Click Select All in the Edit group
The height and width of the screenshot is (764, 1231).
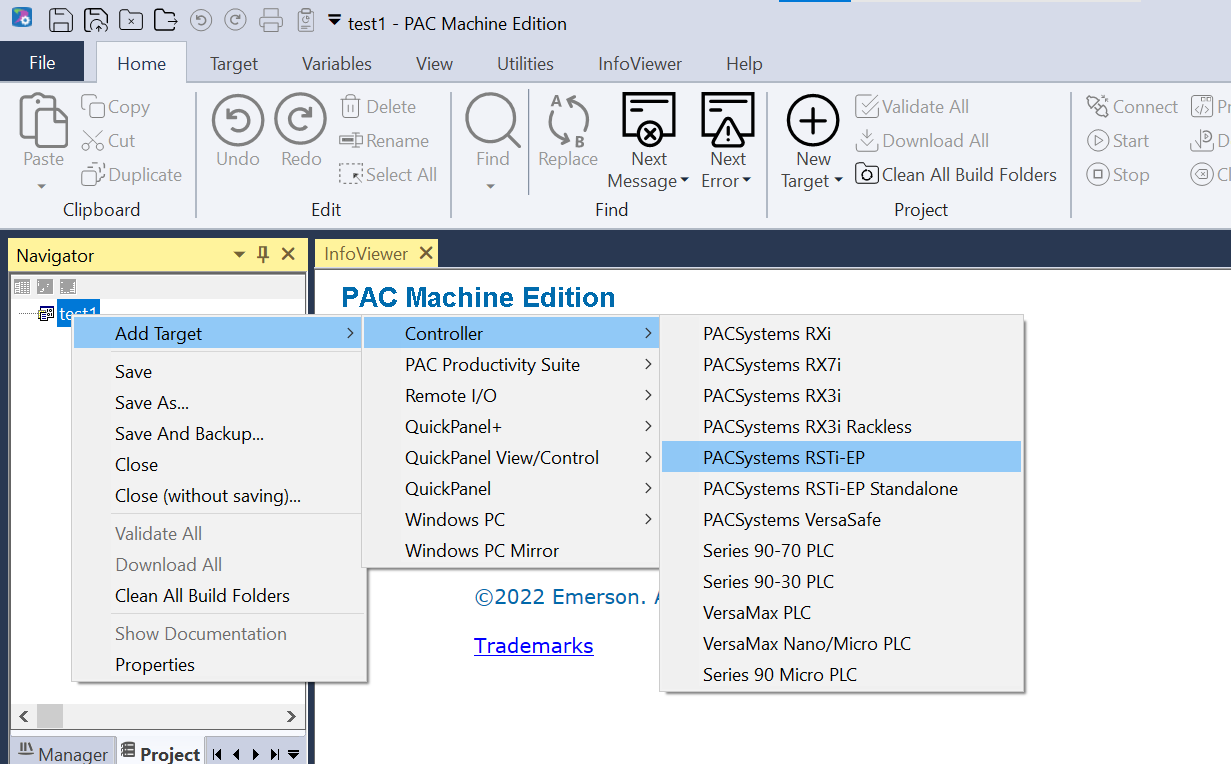(x=388, y=175)
